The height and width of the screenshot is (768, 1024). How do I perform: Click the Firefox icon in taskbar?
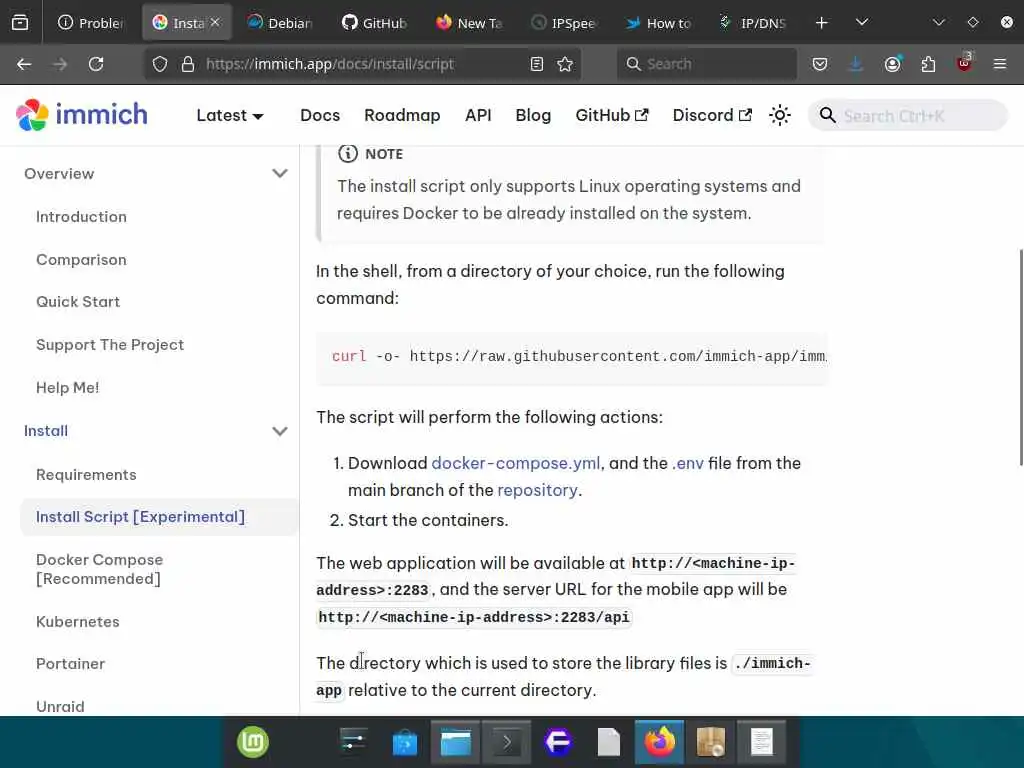[660, 743]
